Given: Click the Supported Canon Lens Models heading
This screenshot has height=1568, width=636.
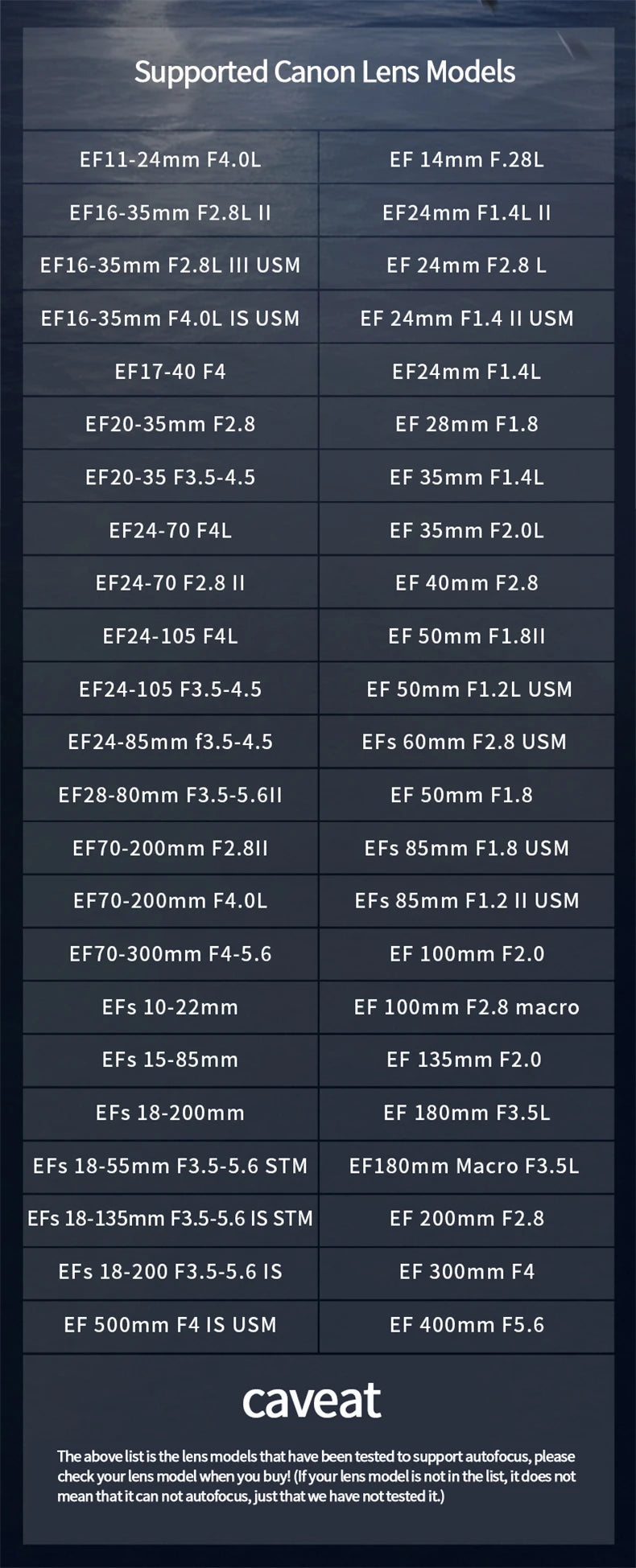Looking at the screenshot, I should coord(324,72).
